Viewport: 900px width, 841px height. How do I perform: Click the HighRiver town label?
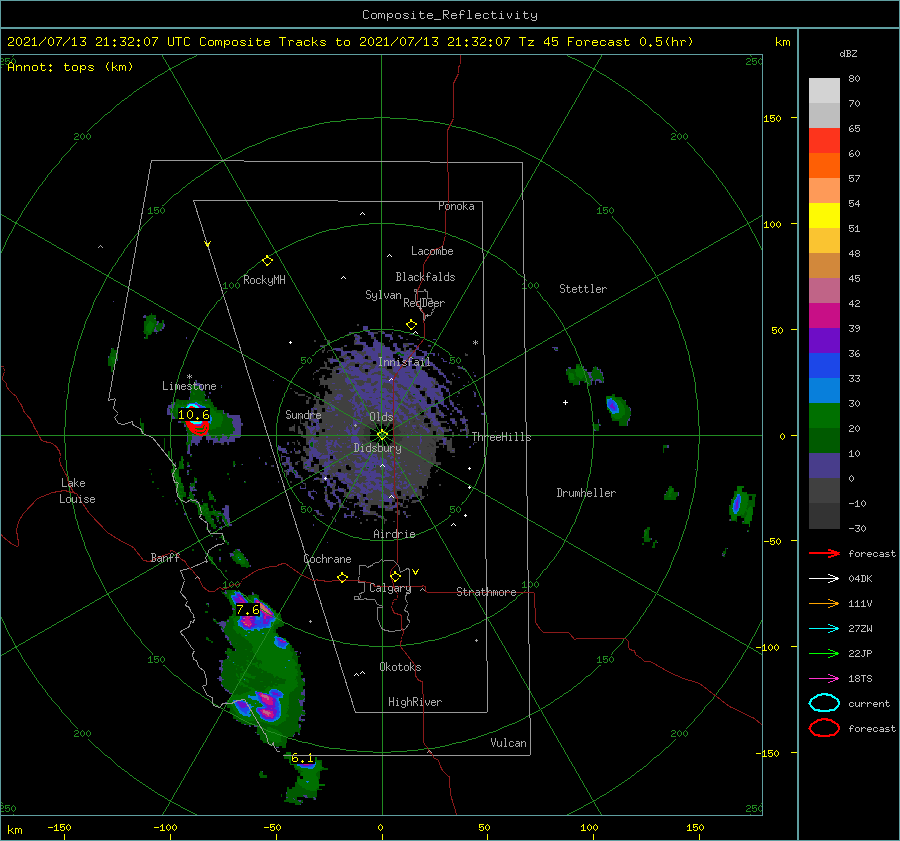[x=415, y=702]
